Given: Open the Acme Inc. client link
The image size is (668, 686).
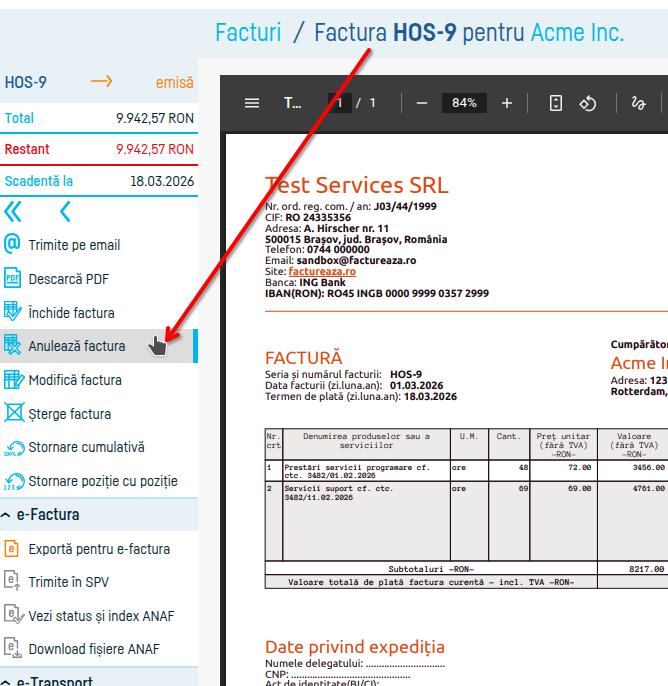Looking at the screenshot, I should [x=576, y=33].
